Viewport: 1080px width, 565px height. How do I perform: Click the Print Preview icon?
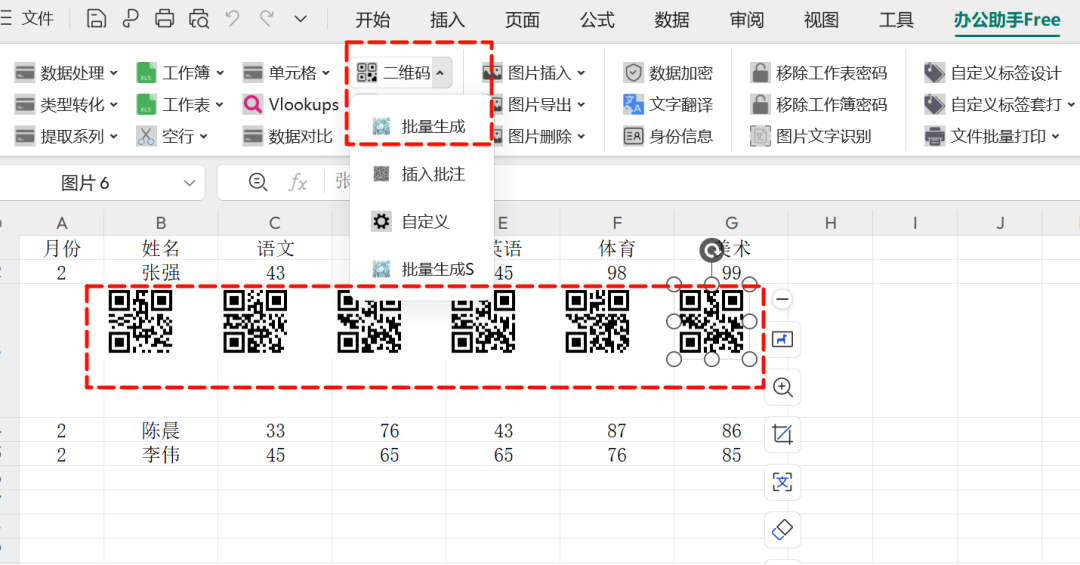(199, 19)
